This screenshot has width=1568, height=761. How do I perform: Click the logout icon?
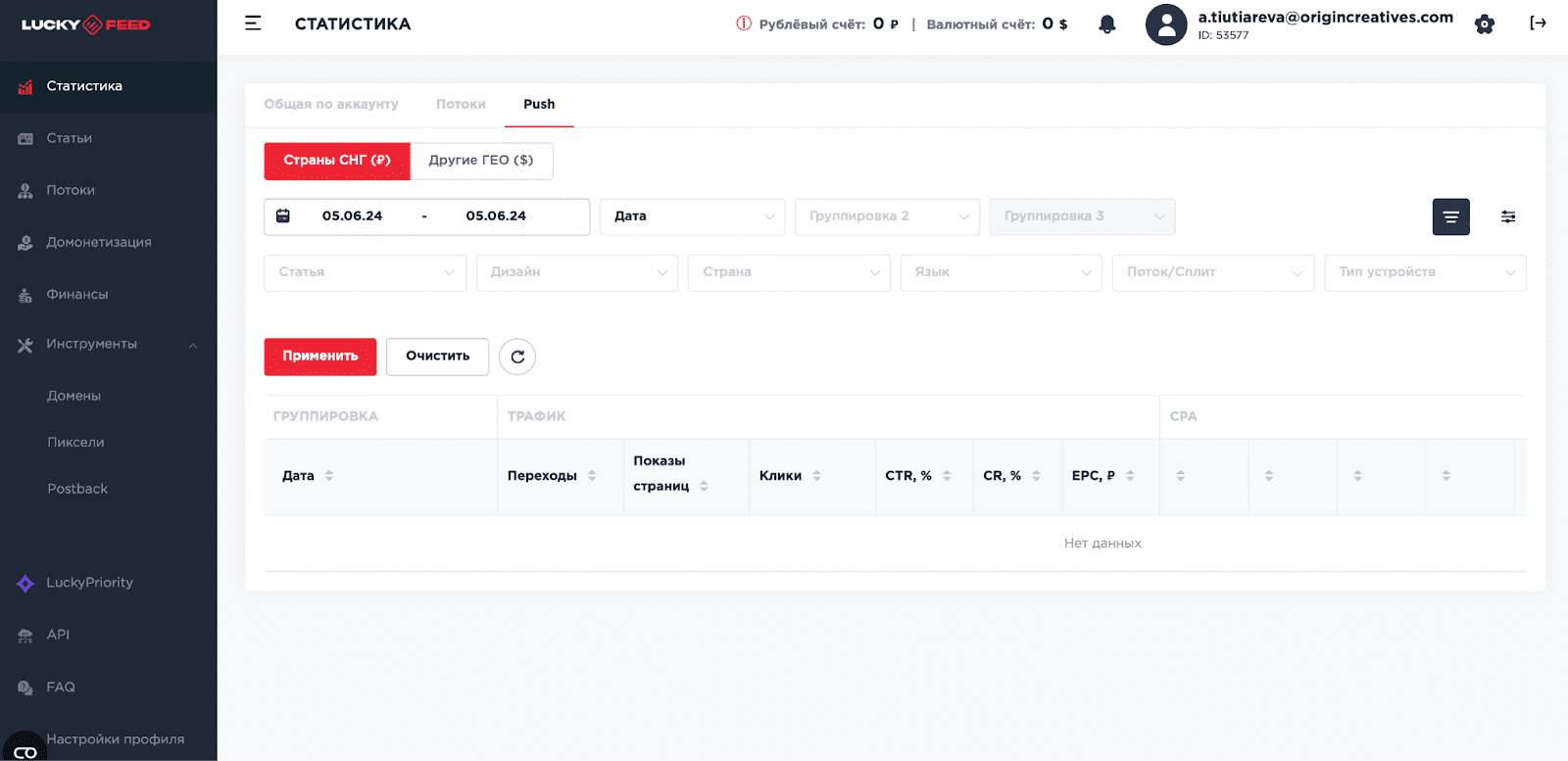pyautogui.click(x=1538, y=24)
